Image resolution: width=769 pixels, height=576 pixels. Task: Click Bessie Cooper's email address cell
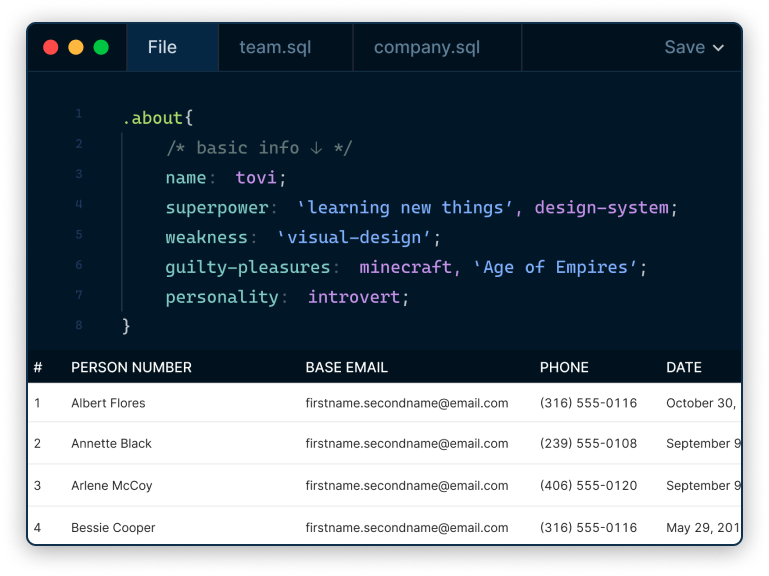(x=407, y=527)
